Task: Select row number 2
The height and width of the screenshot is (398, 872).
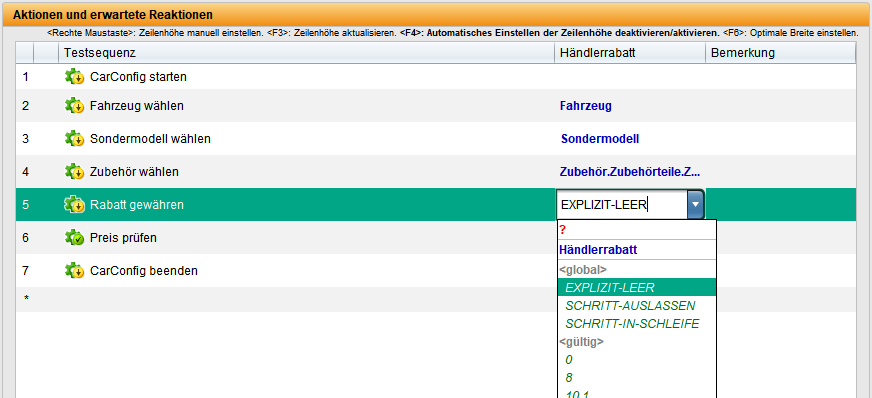Action: [26, 105]
